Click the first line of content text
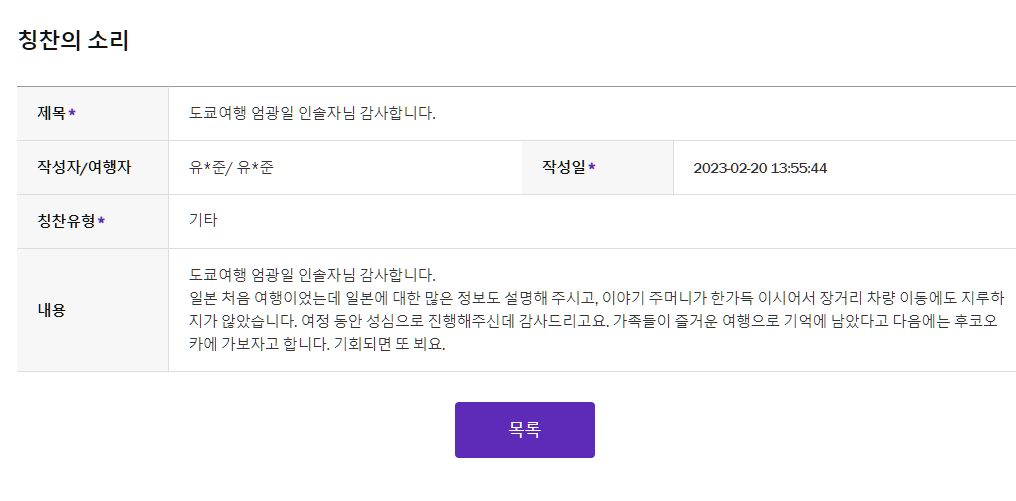 tap(312, 274)
